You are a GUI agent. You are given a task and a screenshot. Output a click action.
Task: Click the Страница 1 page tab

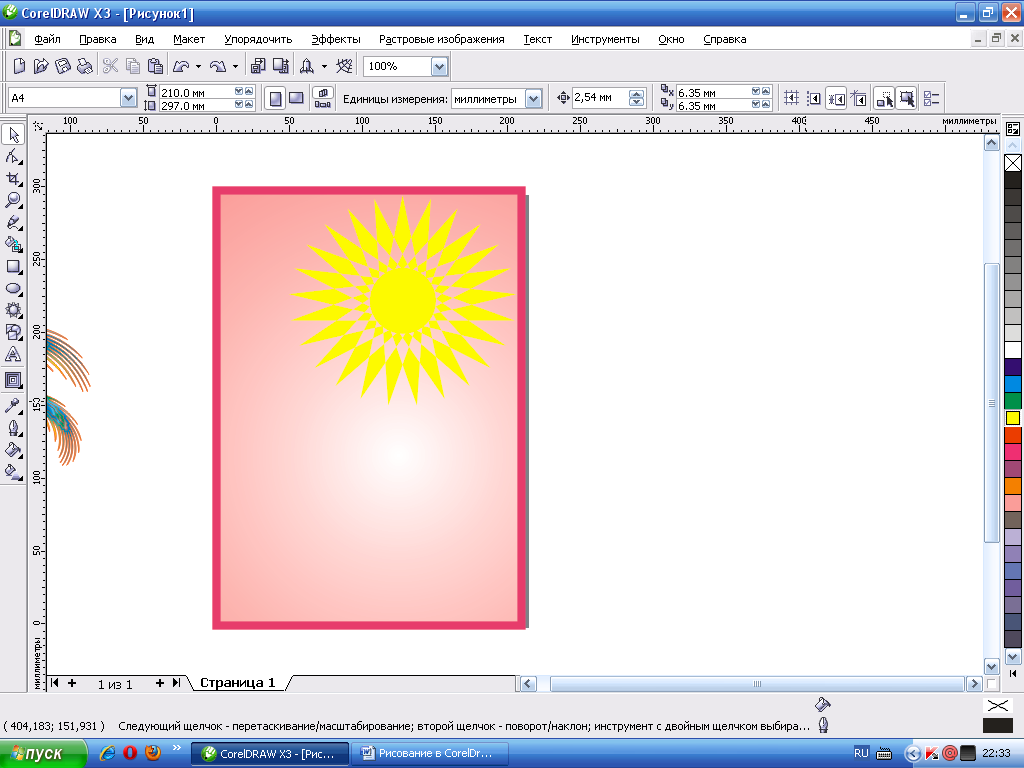(x=237, y=683)
